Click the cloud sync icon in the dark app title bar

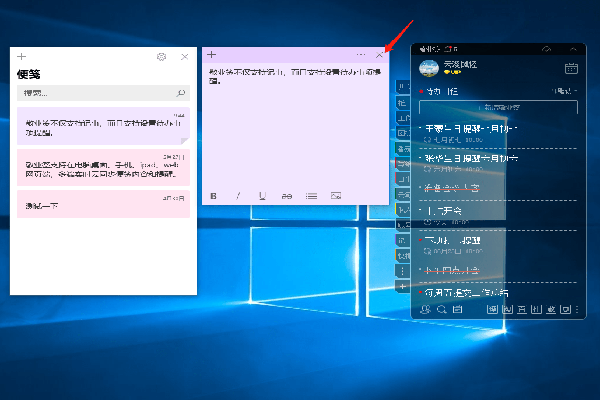click(x=546, y=49)
